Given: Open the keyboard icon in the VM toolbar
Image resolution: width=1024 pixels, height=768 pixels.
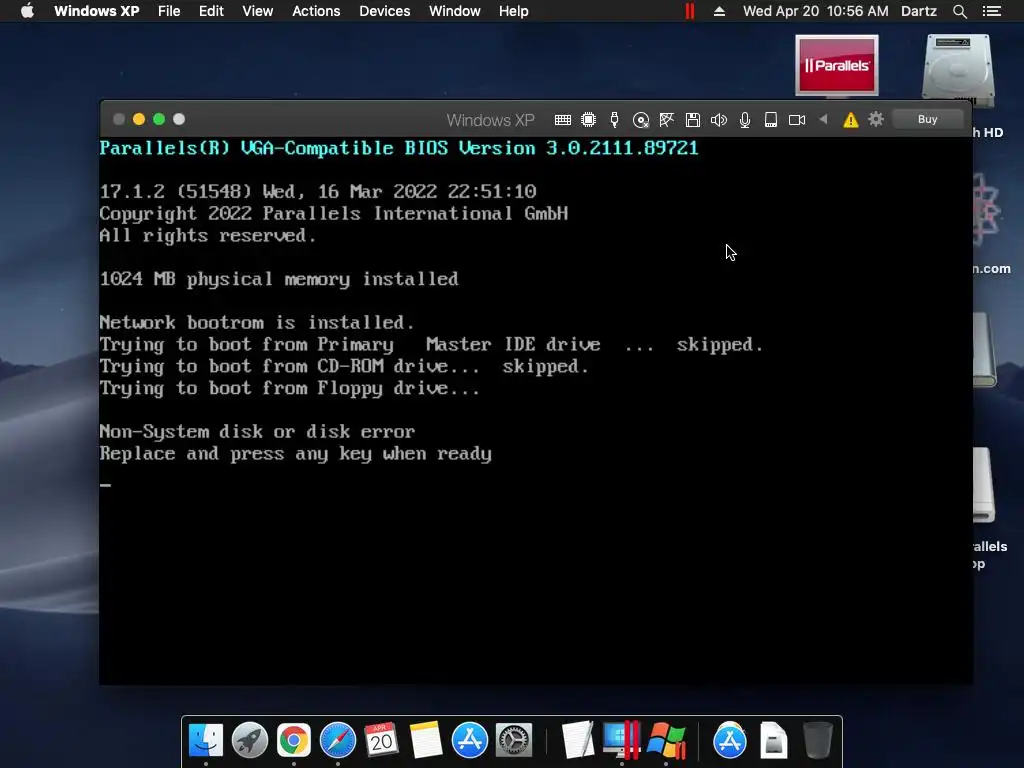Looking at the screenshot, I should pos(562,120).
